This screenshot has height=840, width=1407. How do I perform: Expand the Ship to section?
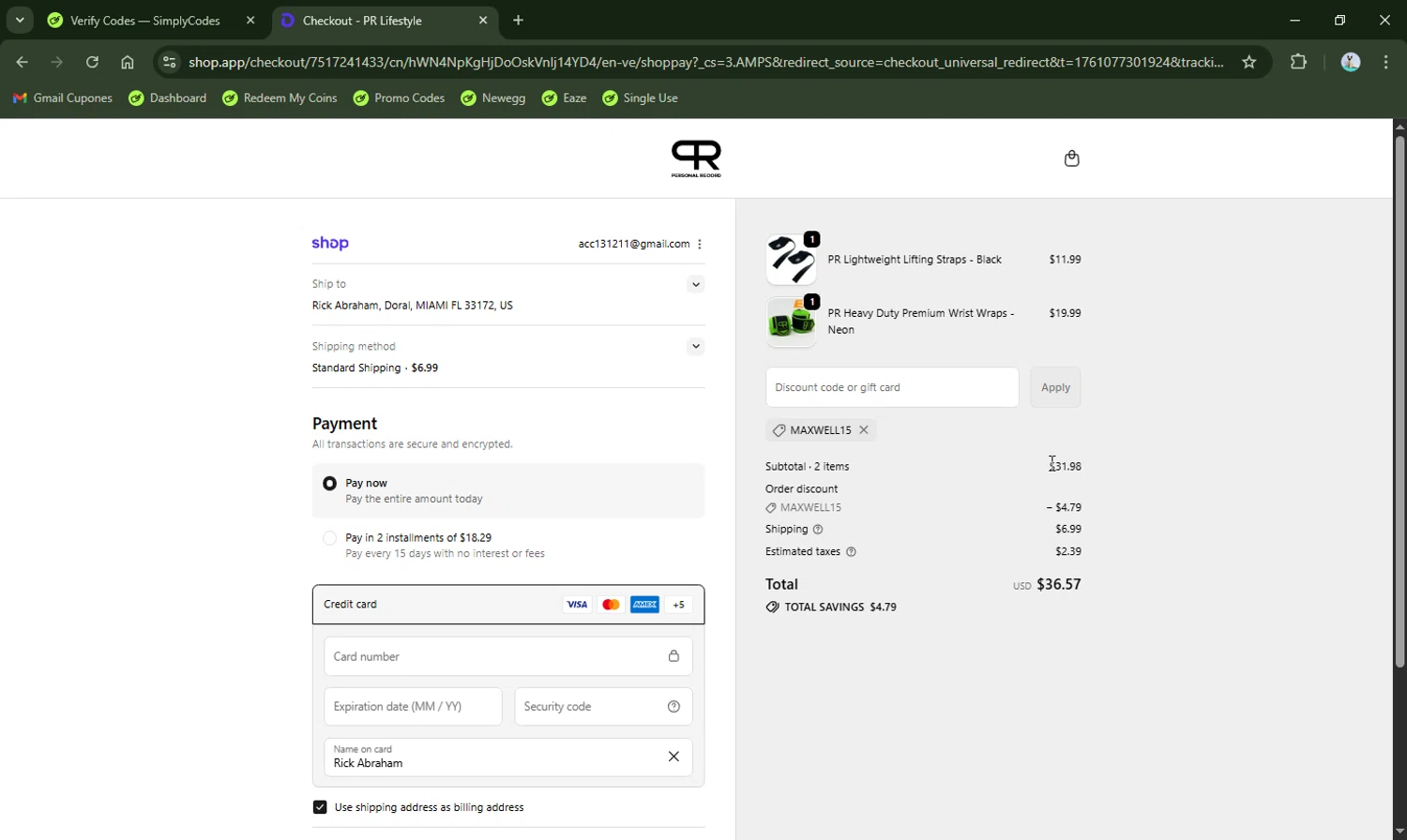[x=695, y=284]
